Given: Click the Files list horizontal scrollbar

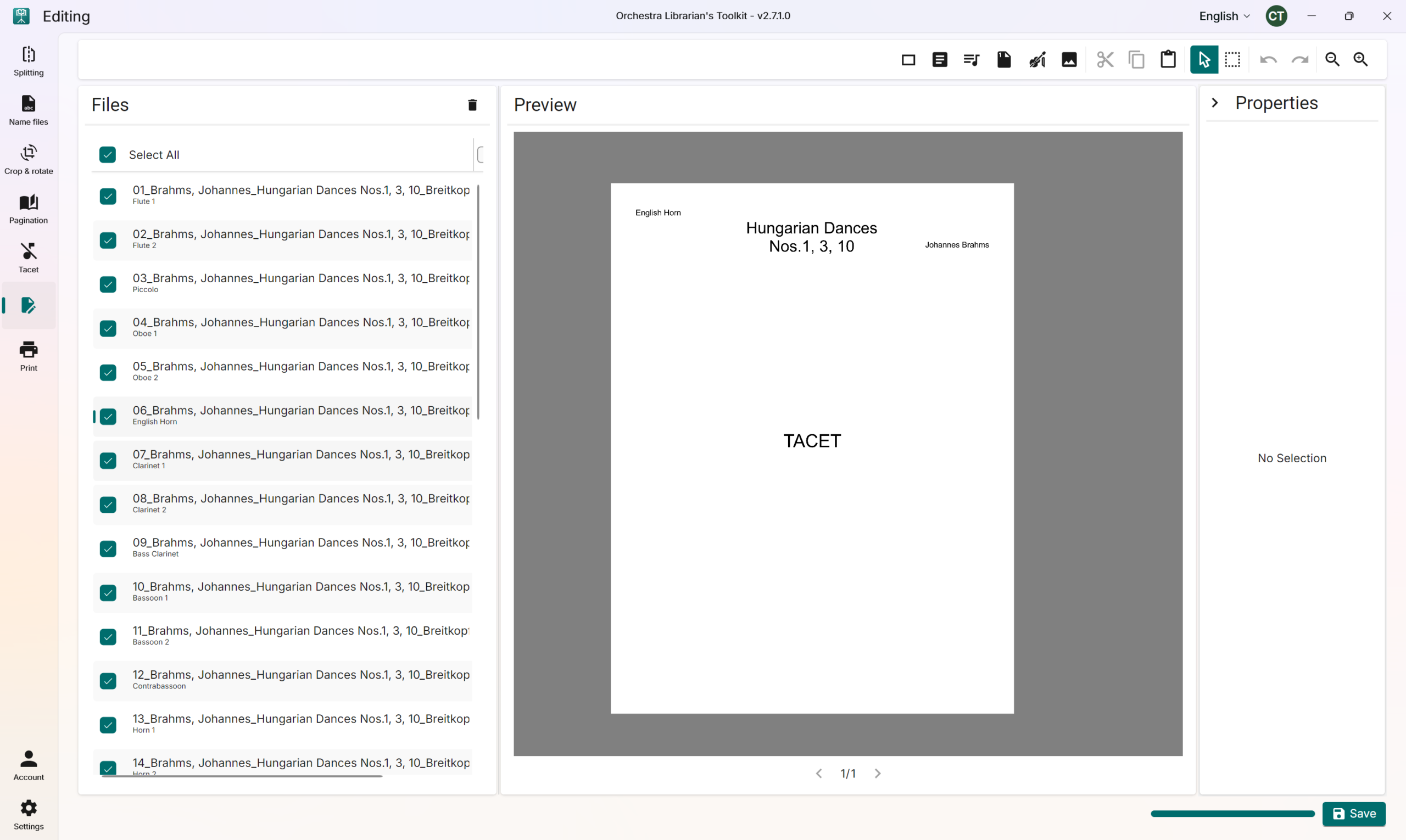Looking at the screenshot, I should click(242, 776).
